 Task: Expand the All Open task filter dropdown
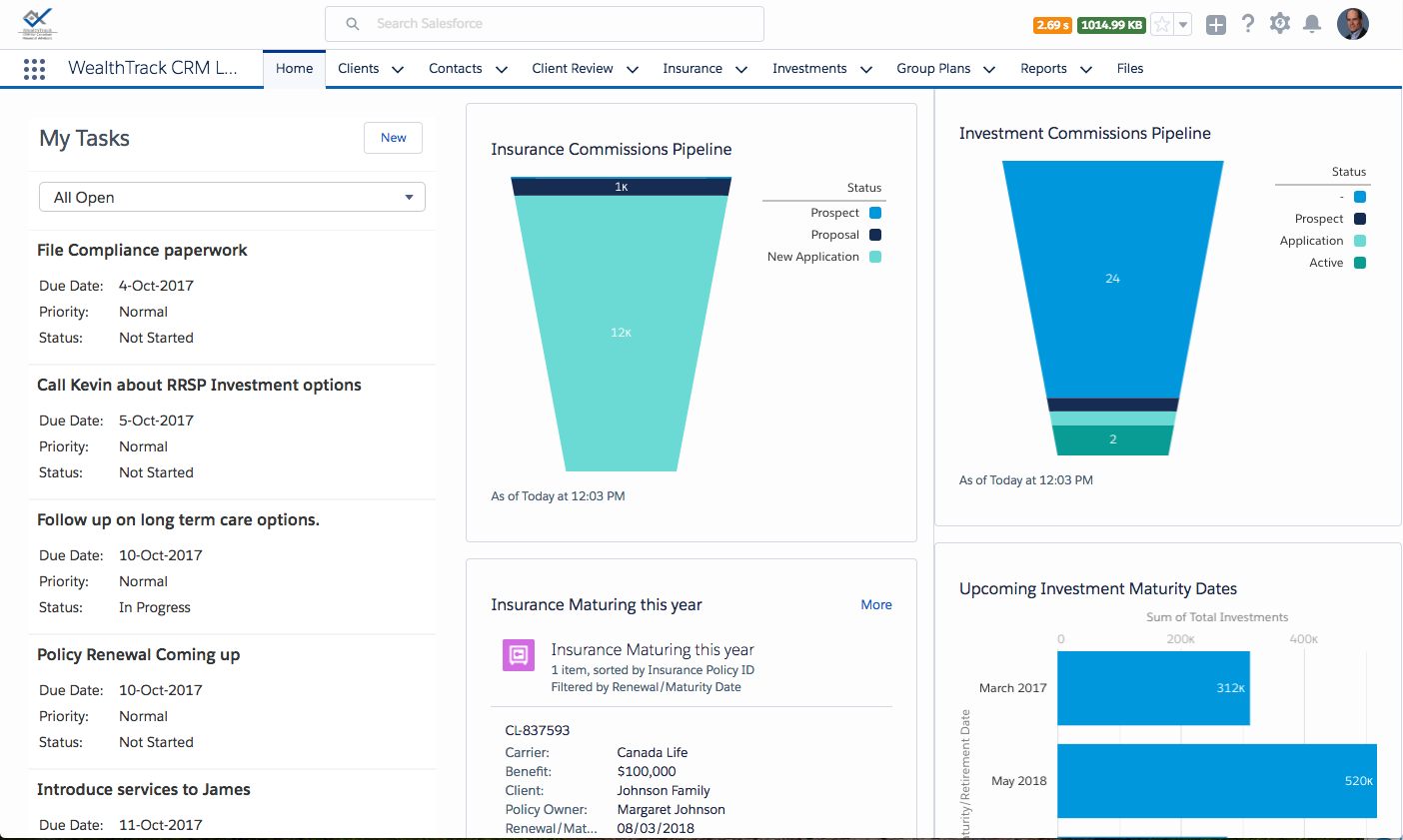click(232, 197)
